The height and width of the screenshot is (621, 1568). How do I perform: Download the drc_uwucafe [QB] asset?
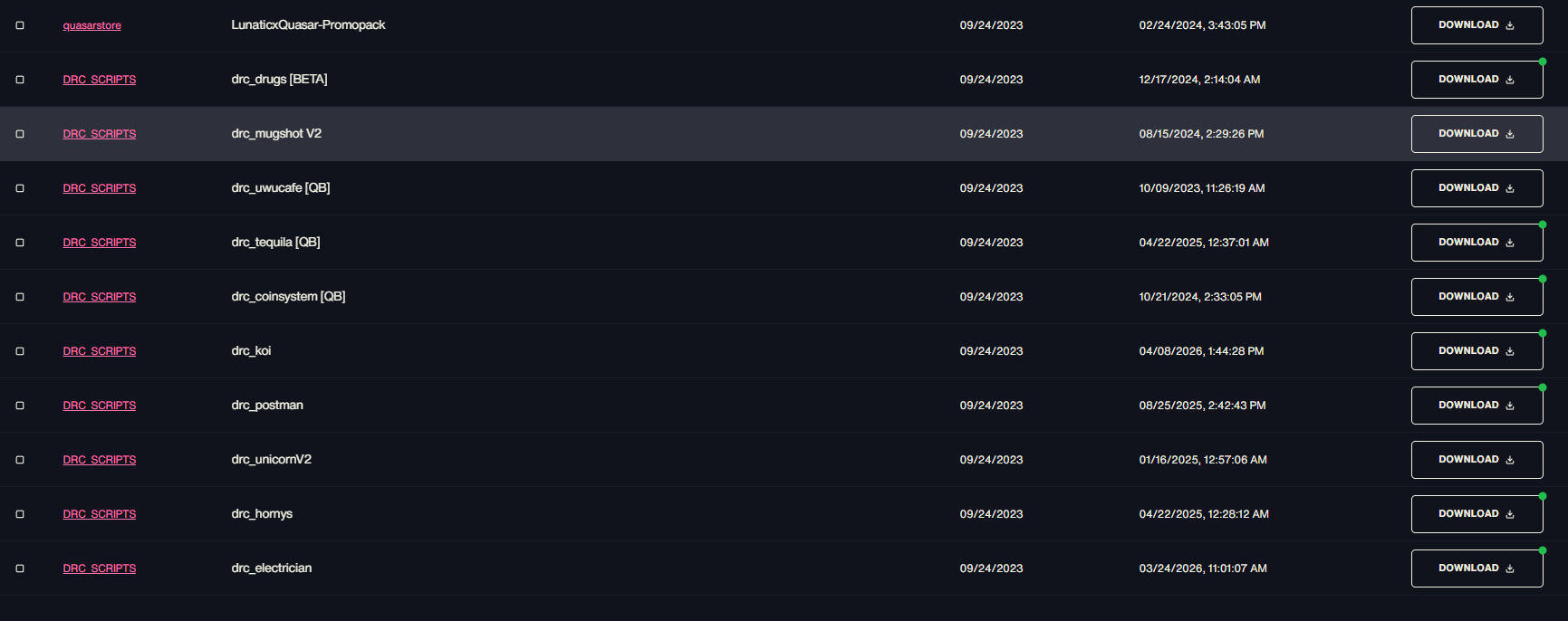1477,188
